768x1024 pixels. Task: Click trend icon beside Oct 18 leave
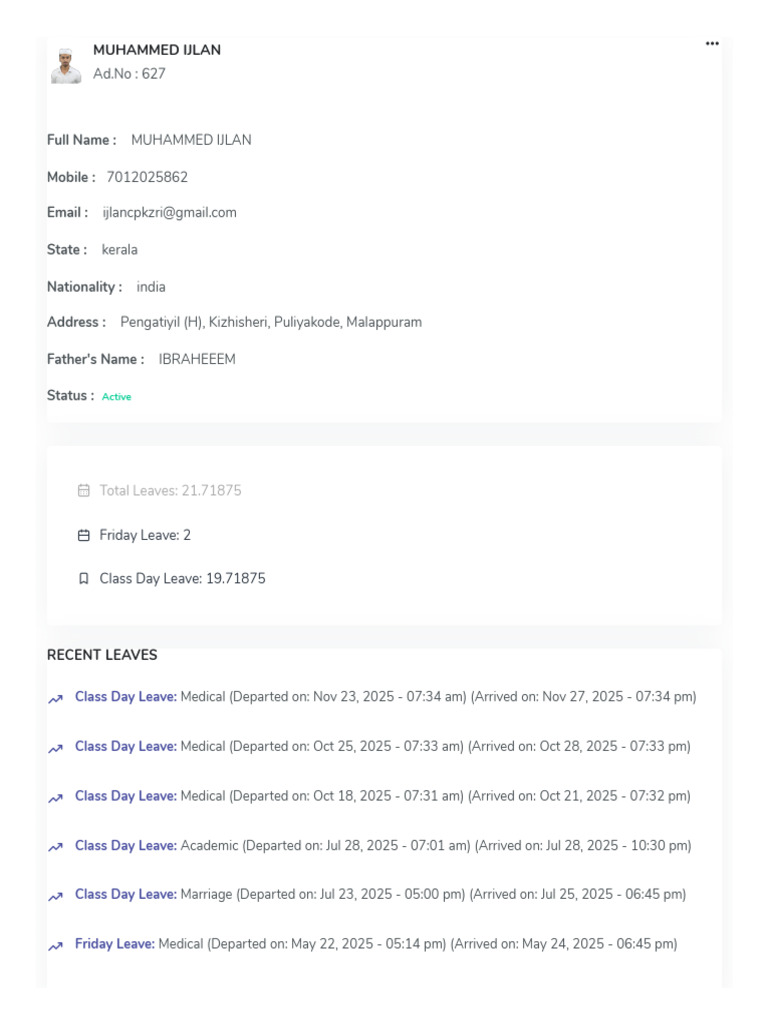click(x=56, y=799)
